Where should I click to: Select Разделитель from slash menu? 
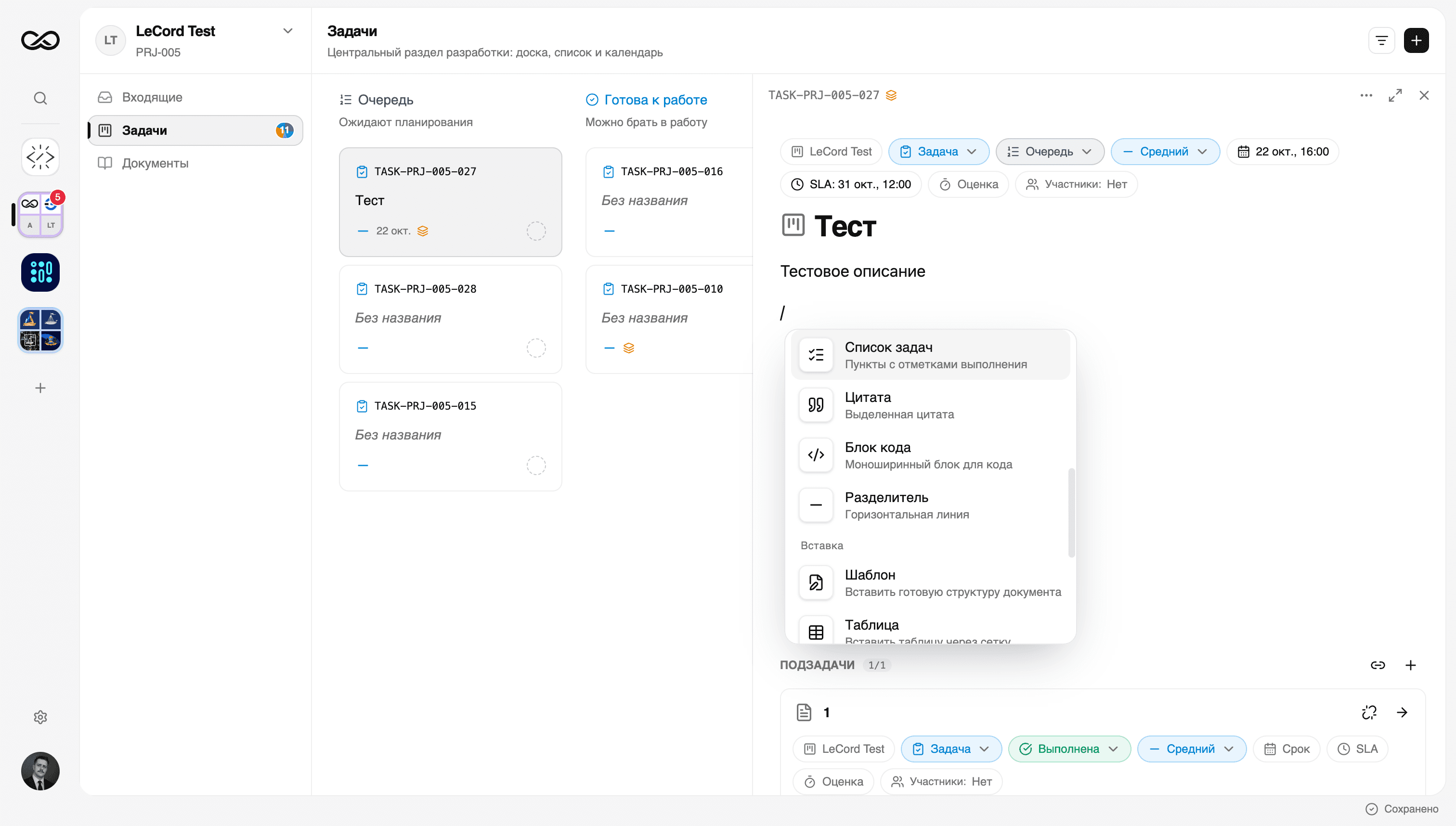[930, 505]
